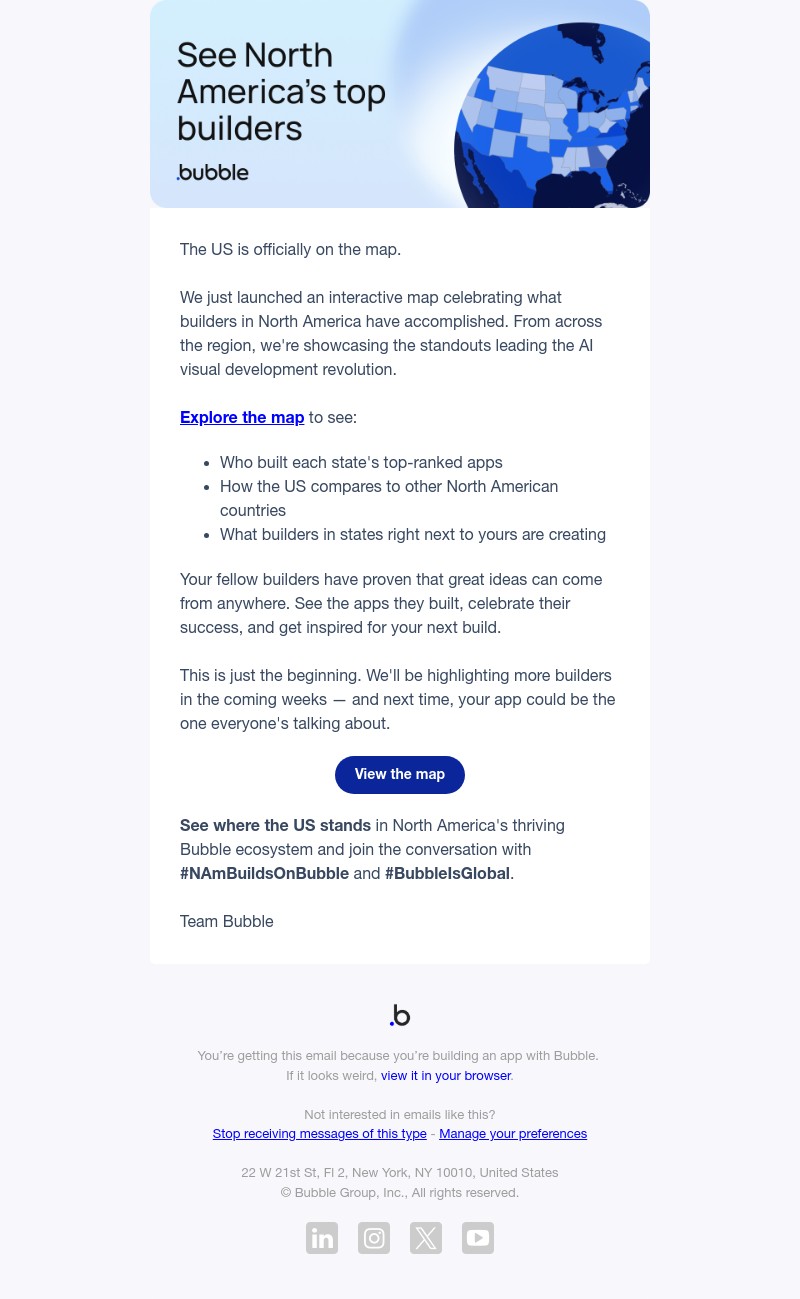Click the 'Team Bubble' signature line
Screen dimensions: 800x1299
[227, 921]
